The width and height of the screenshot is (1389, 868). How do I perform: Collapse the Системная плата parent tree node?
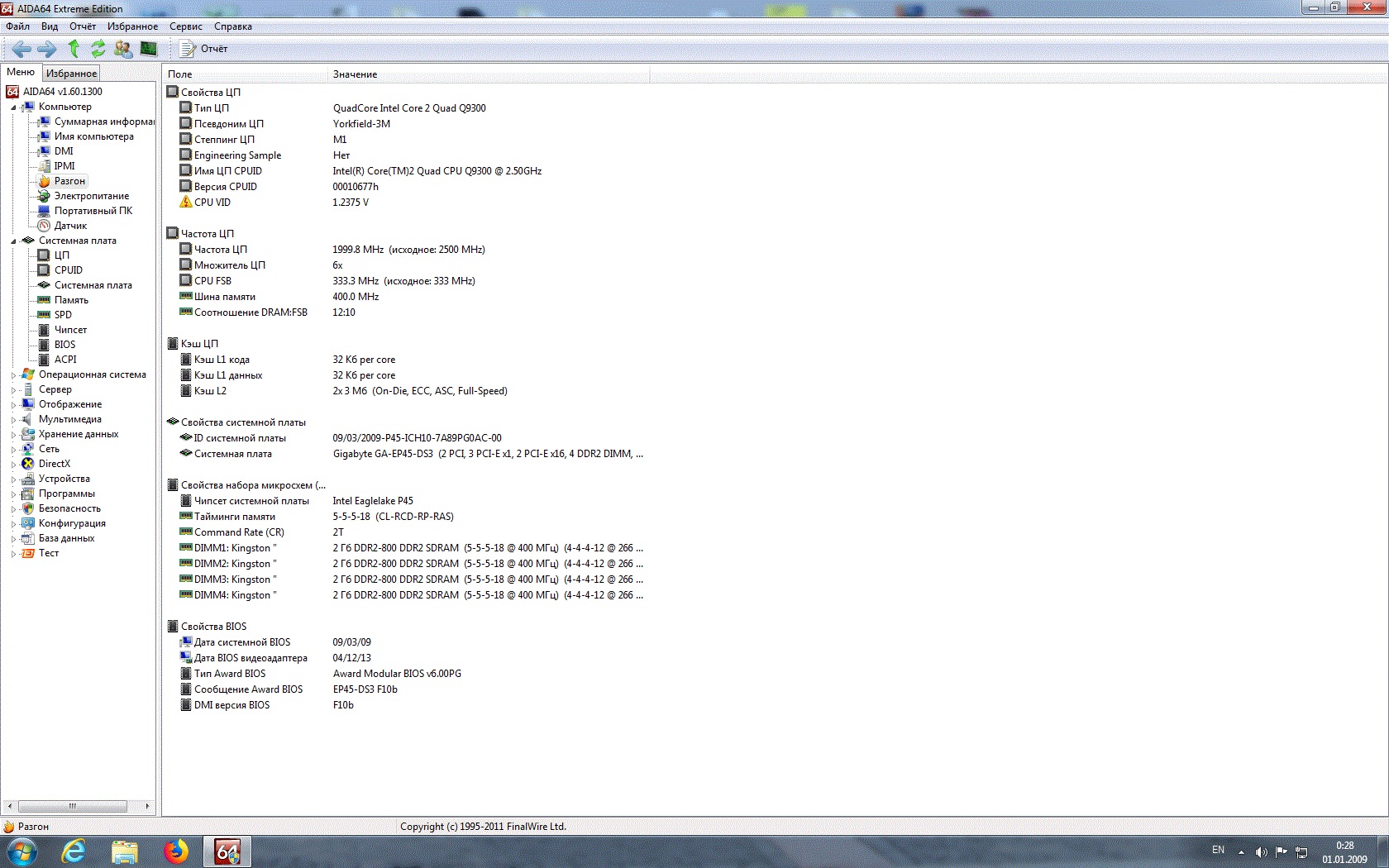(x=13, y=241)
